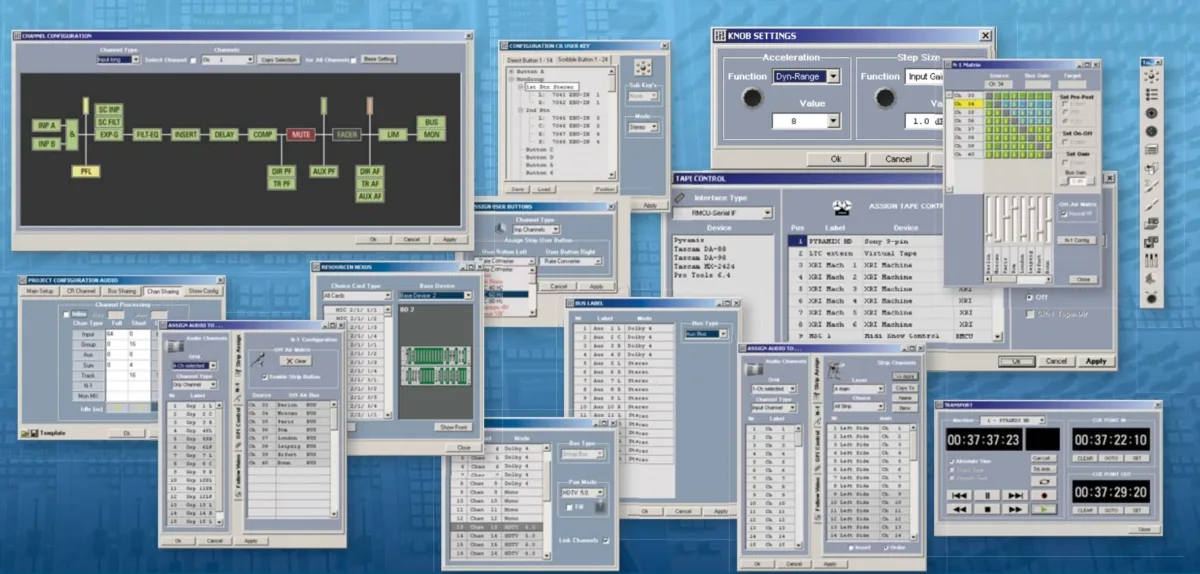Open the Acceleration Function Dyn-Range dropdown
This screenshot has width=1200, height=574.
coord(806,76)
